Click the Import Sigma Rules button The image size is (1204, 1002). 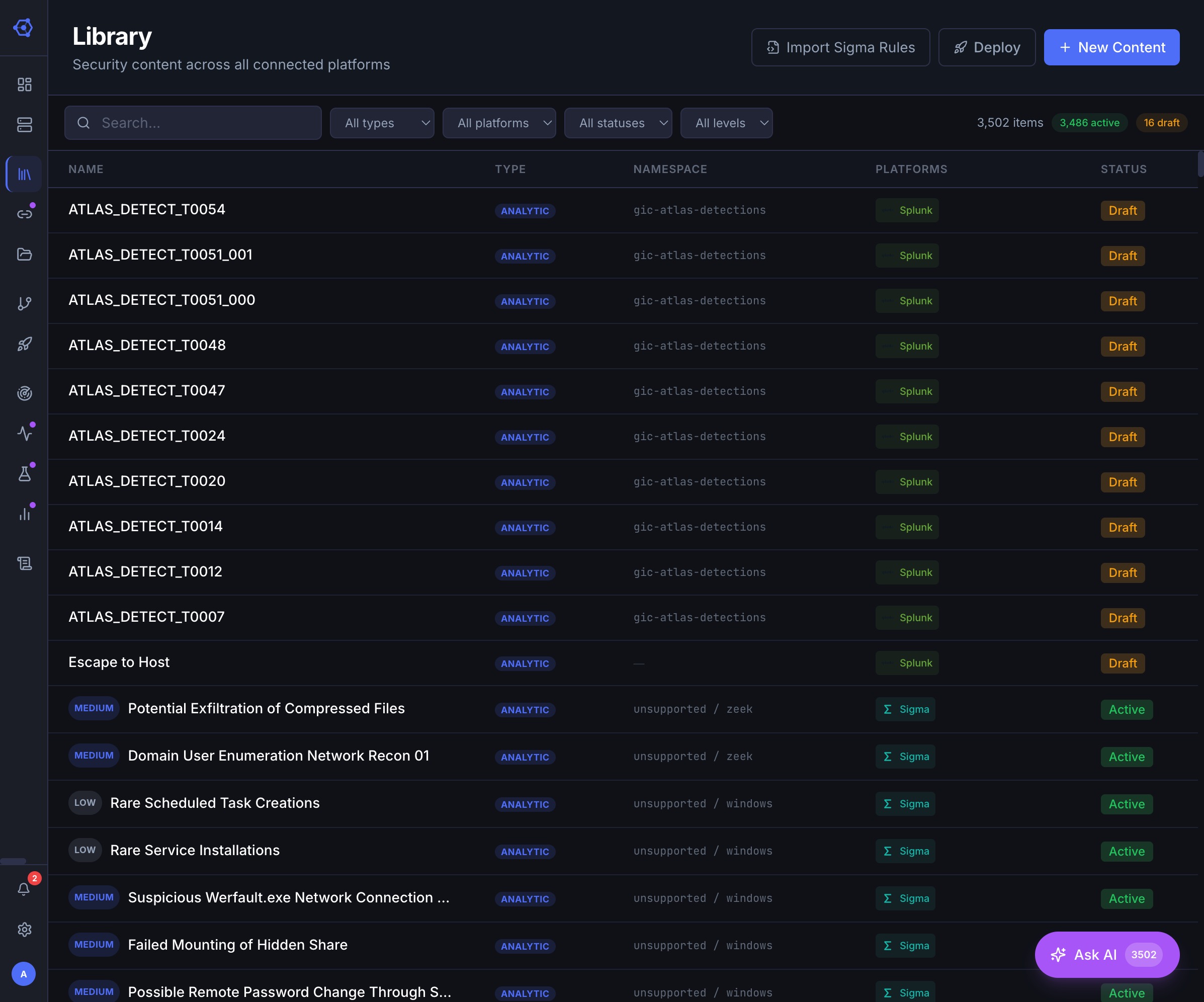pyautogui.click(x=840, y=47)
